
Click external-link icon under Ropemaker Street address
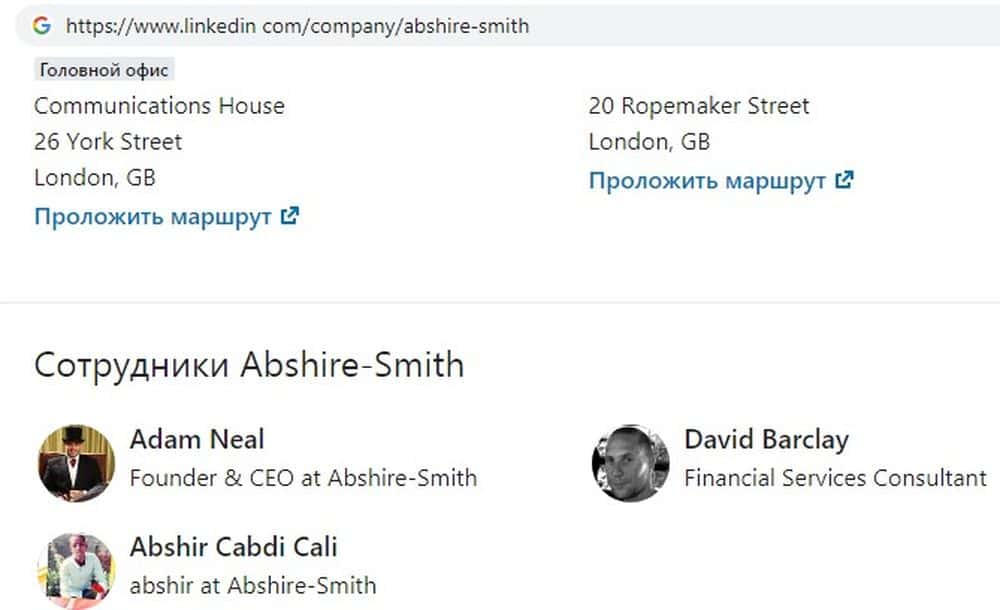pos(844,180)
